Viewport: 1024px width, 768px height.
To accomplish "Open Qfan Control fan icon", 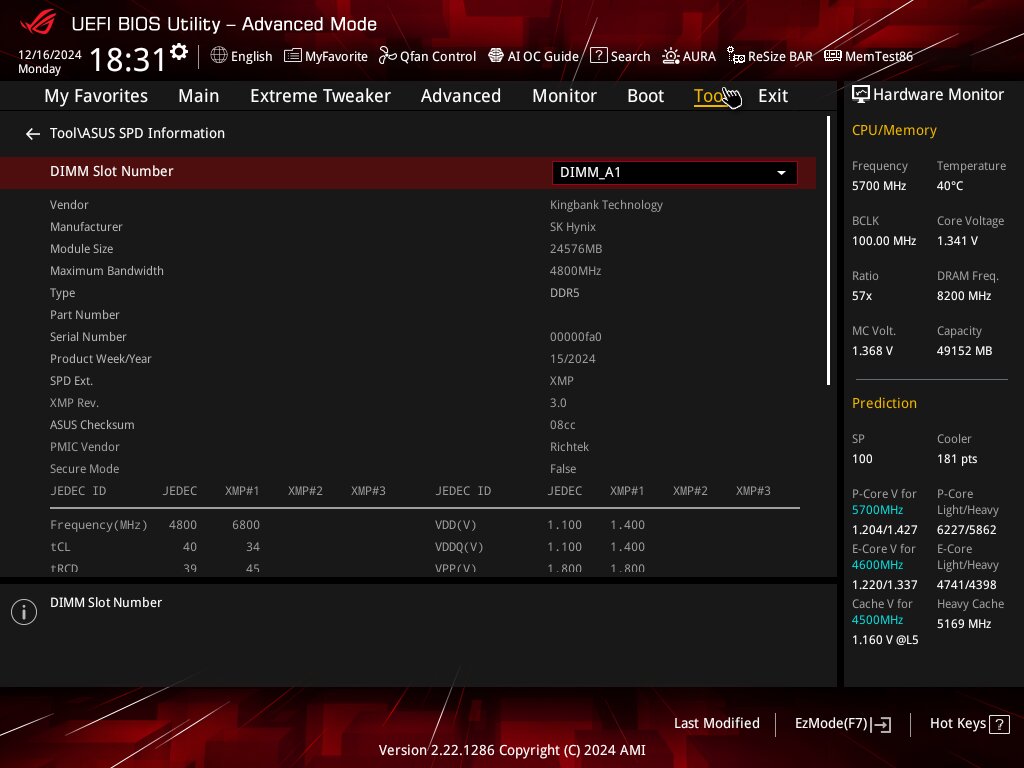I will pyautogui.click(x=387, y=56).
